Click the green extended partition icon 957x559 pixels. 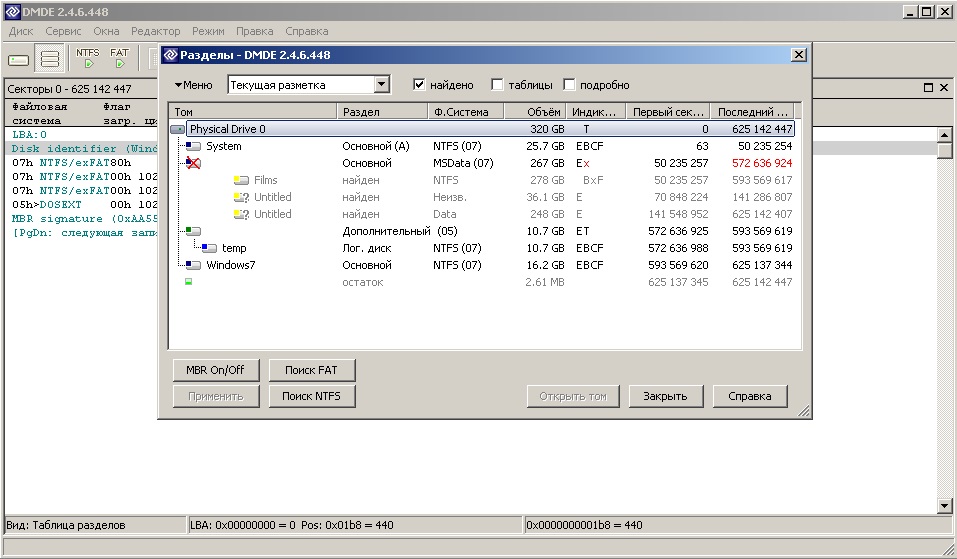(193, 231)
